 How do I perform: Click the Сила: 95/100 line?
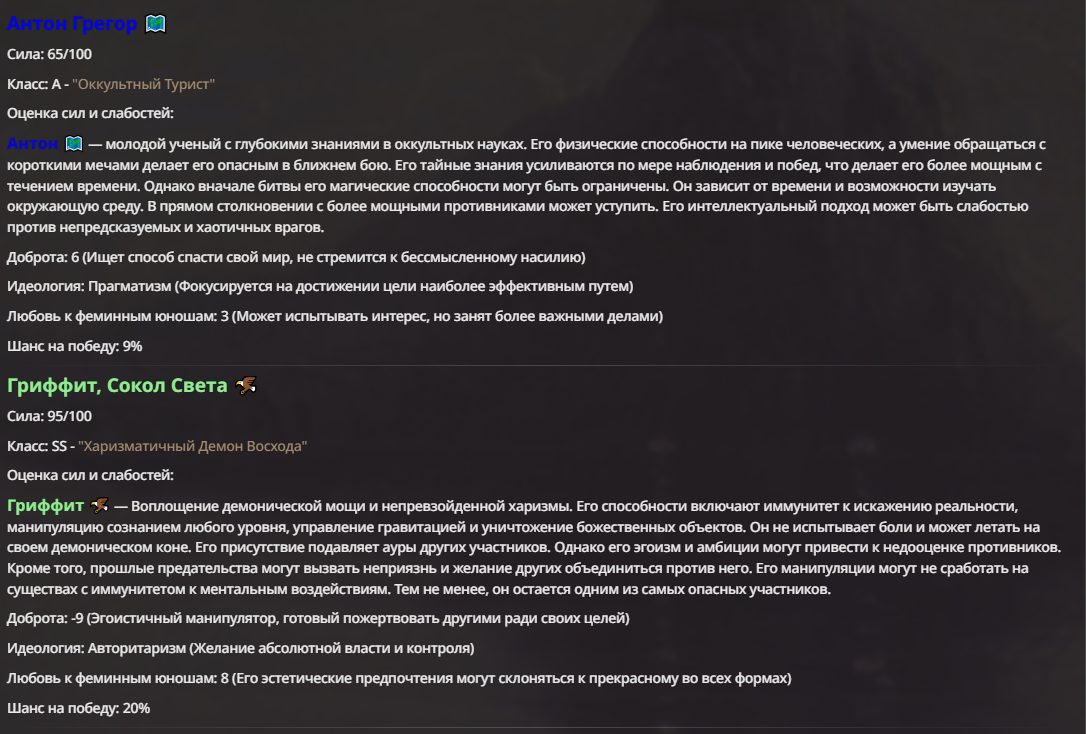(x=49, y=416)
